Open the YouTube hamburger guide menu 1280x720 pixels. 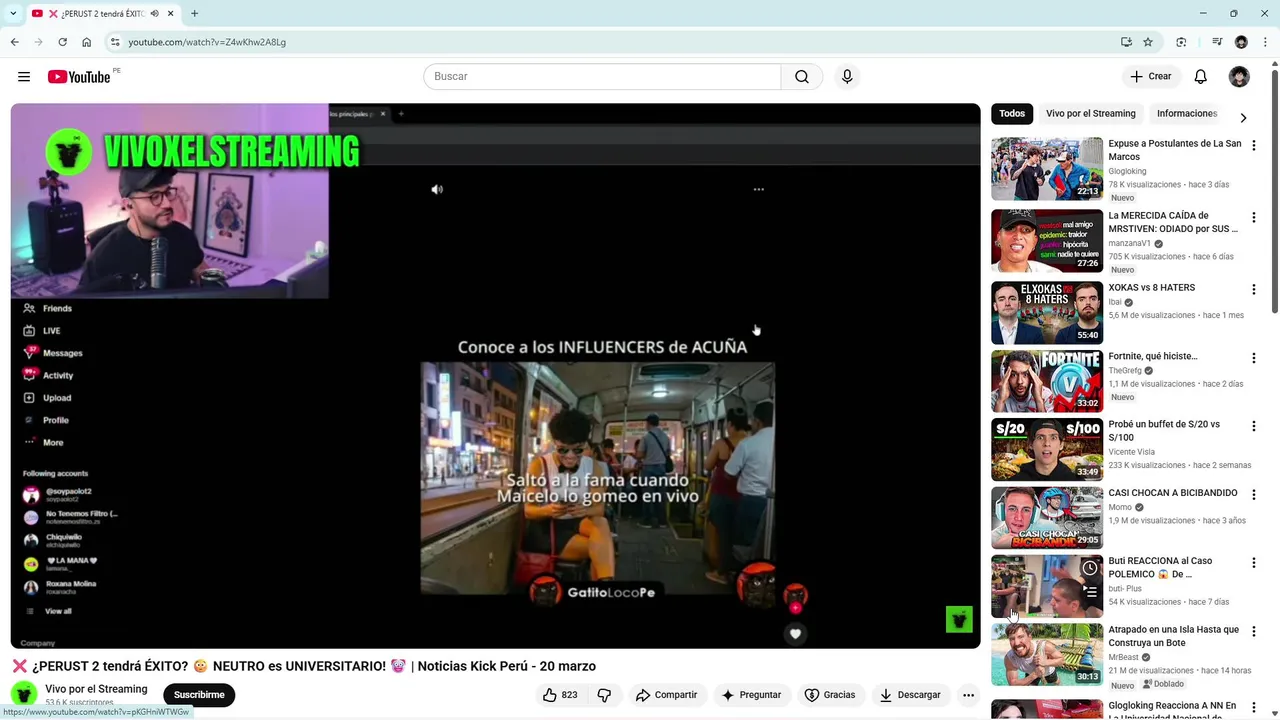[24, 77]
